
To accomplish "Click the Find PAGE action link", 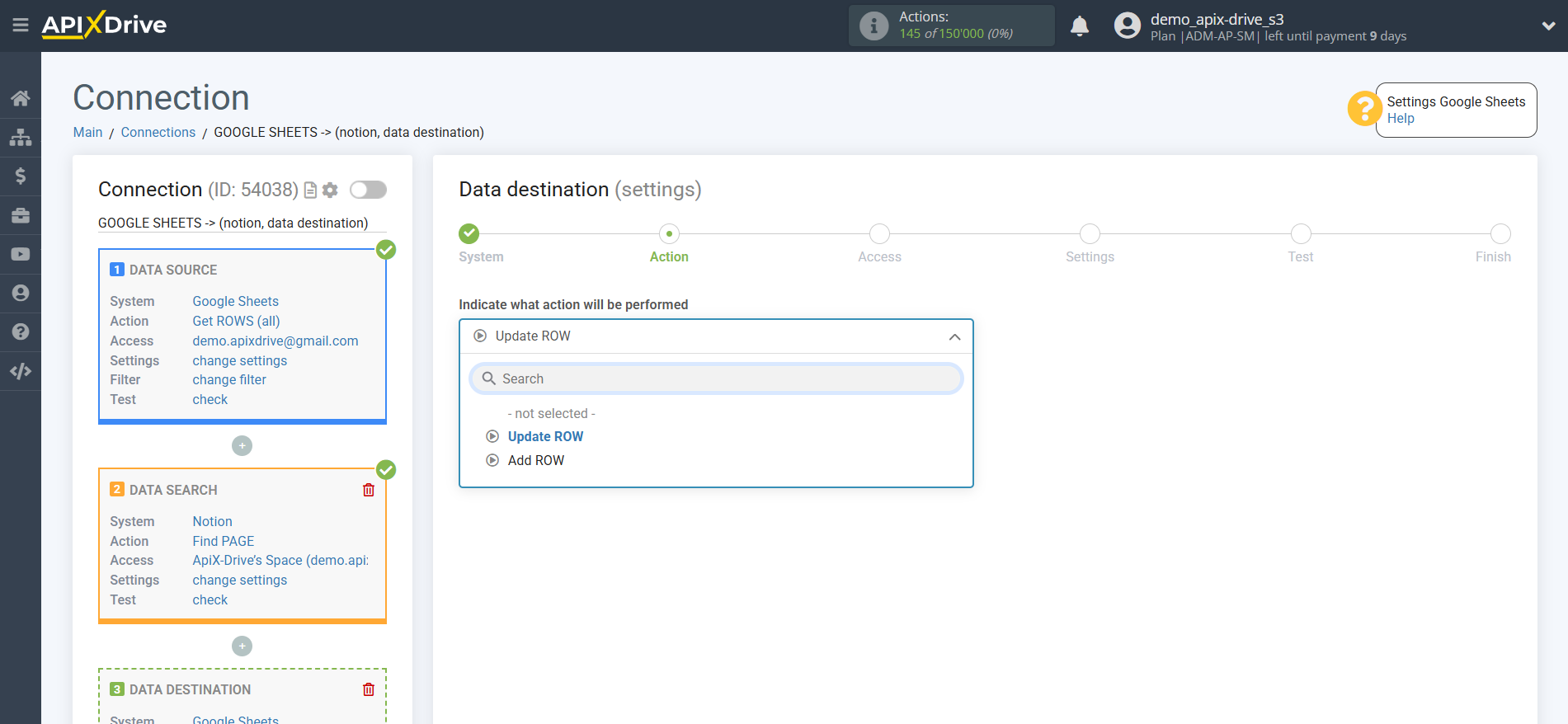I will click(224, 541).
